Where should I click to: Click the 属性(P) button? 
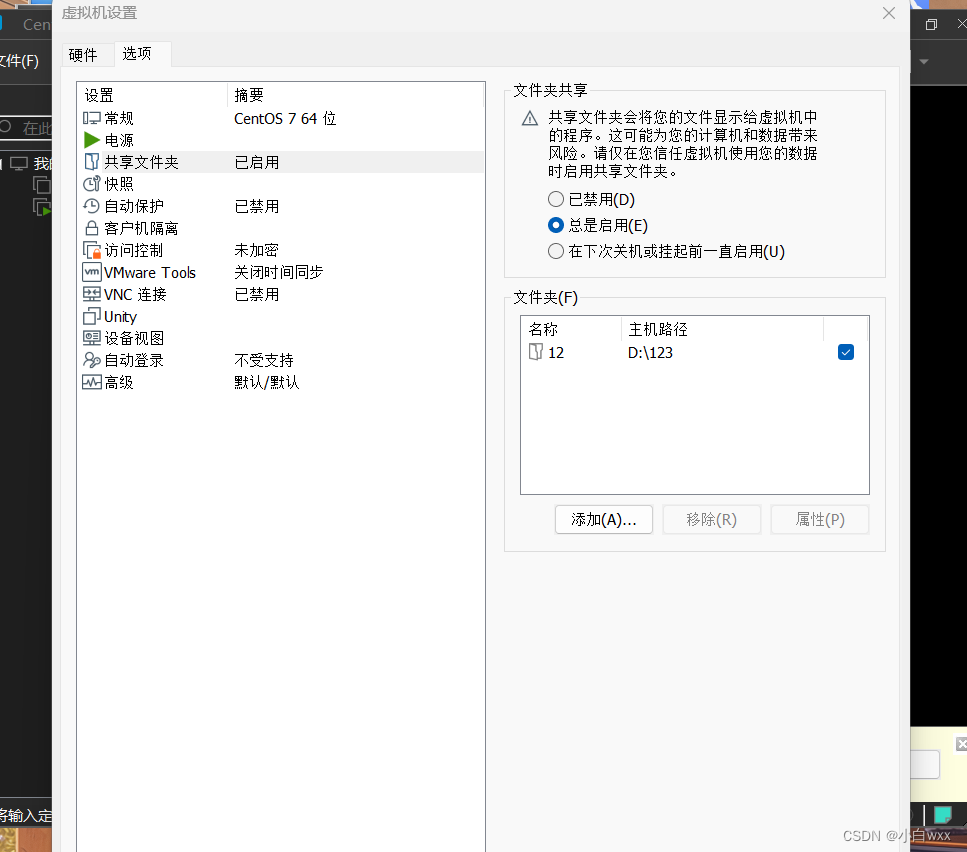click(819, 519)
